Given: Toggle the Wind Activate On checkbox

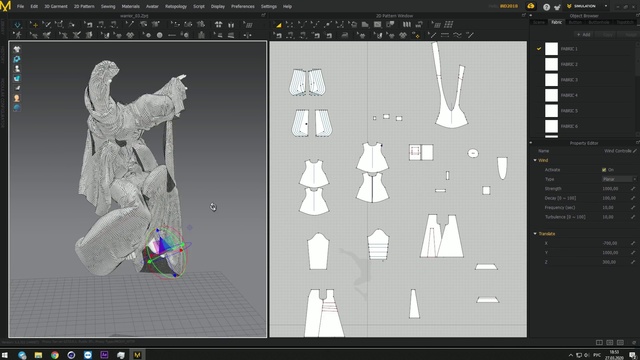Looking at the screenshot, I should coord(604,170).
